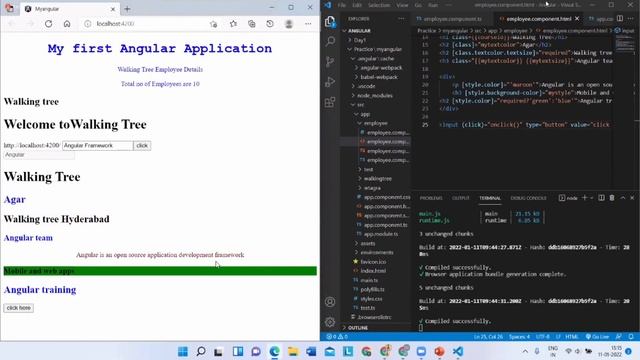Open Edge Settings and more menu
This screenshot has width=640, height=360.
(x=308, y=24)
